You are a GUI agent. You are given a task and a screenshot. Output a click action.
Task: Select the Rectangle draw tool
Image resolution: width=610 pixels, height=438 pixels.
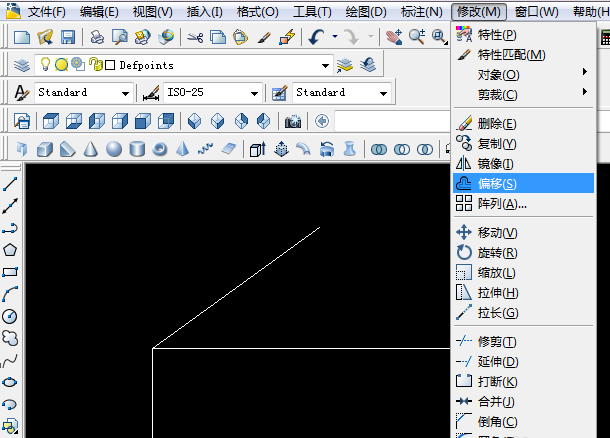click(11, 272)
